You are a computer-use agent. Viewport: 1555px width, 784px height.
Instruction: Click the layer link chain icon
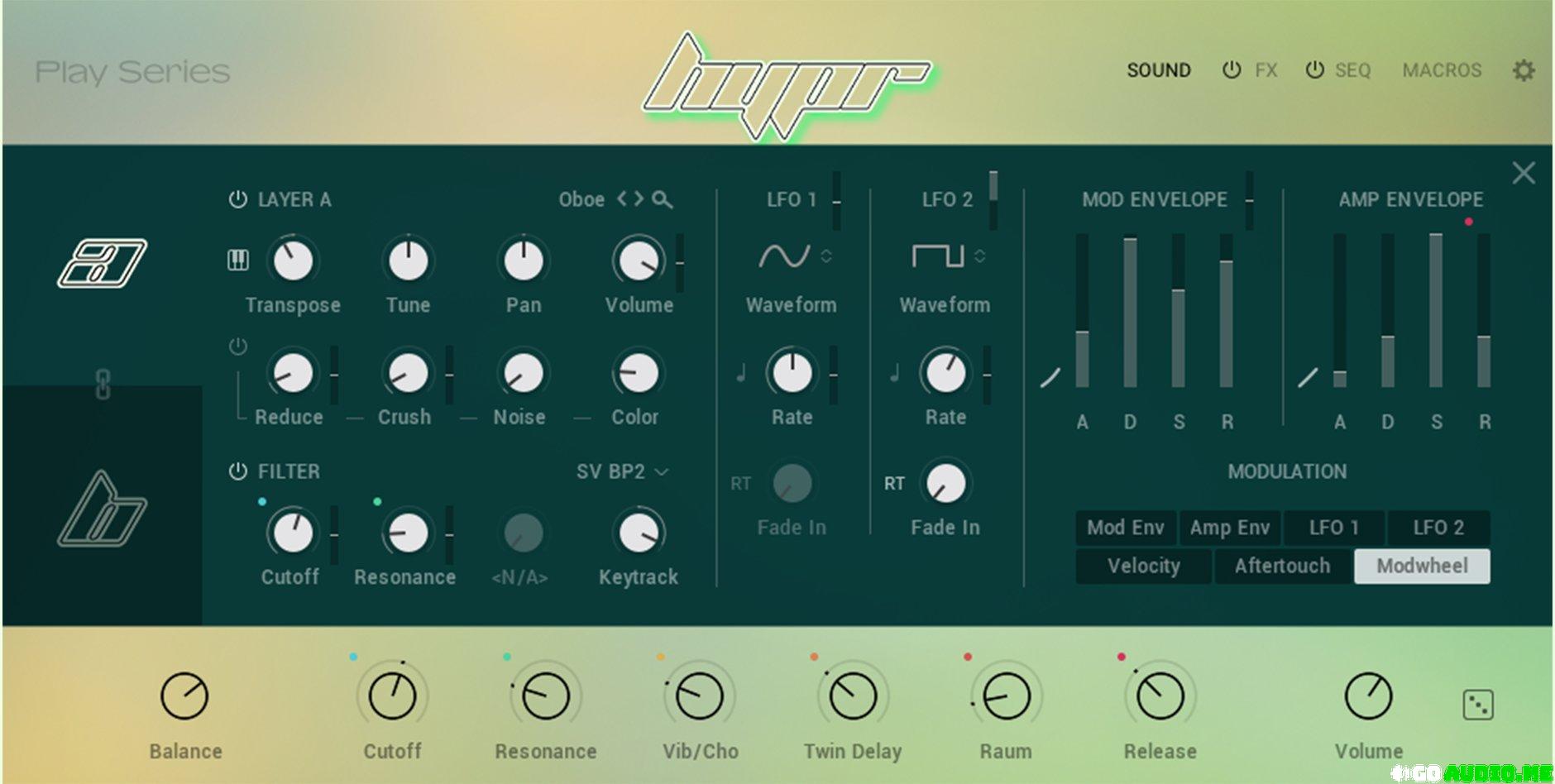point(103,385)
